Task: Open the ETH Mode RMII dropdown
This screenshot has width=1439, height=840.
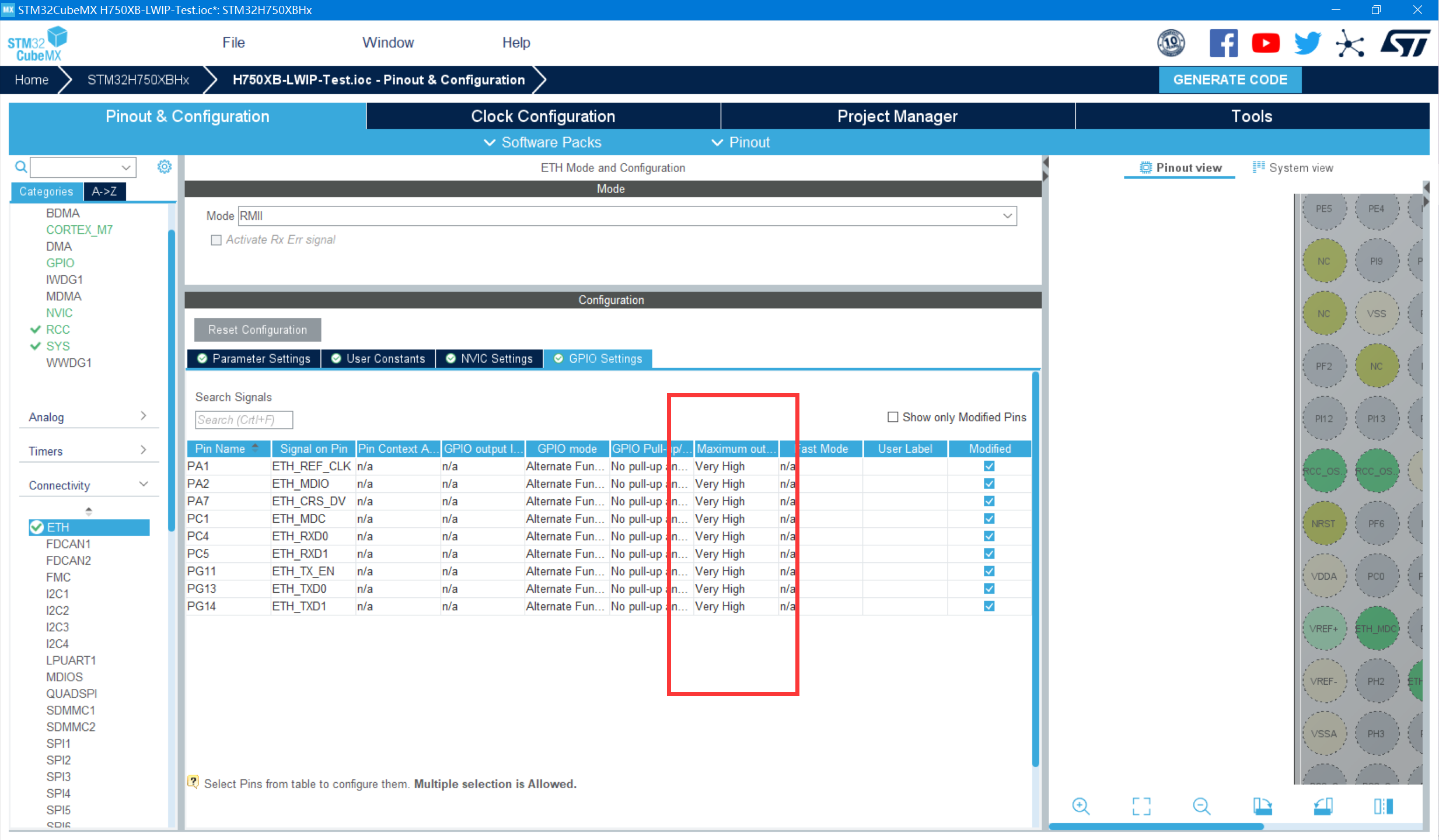Action: coord(627,216)
